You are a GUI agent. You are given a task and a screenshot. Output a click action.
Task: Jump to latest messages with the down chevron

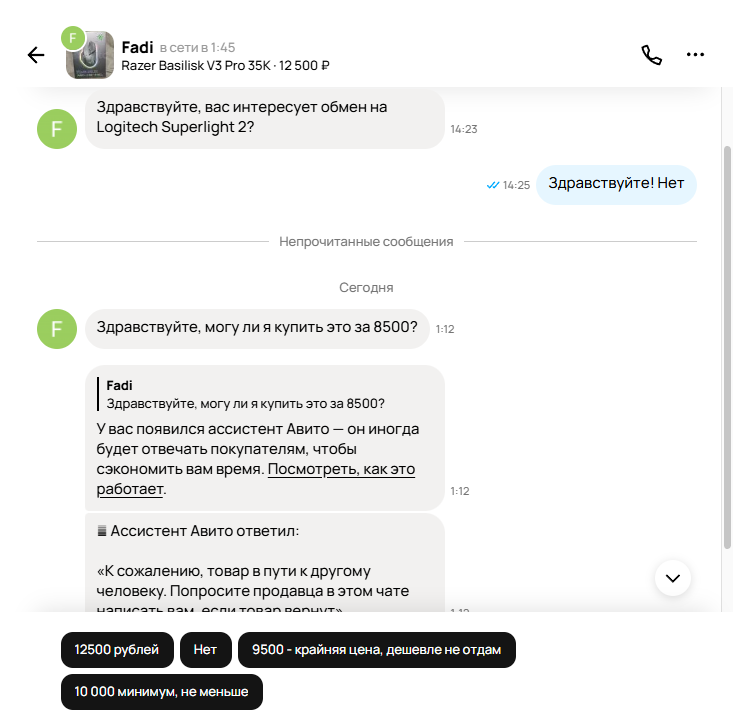click(x=673, y=578)
